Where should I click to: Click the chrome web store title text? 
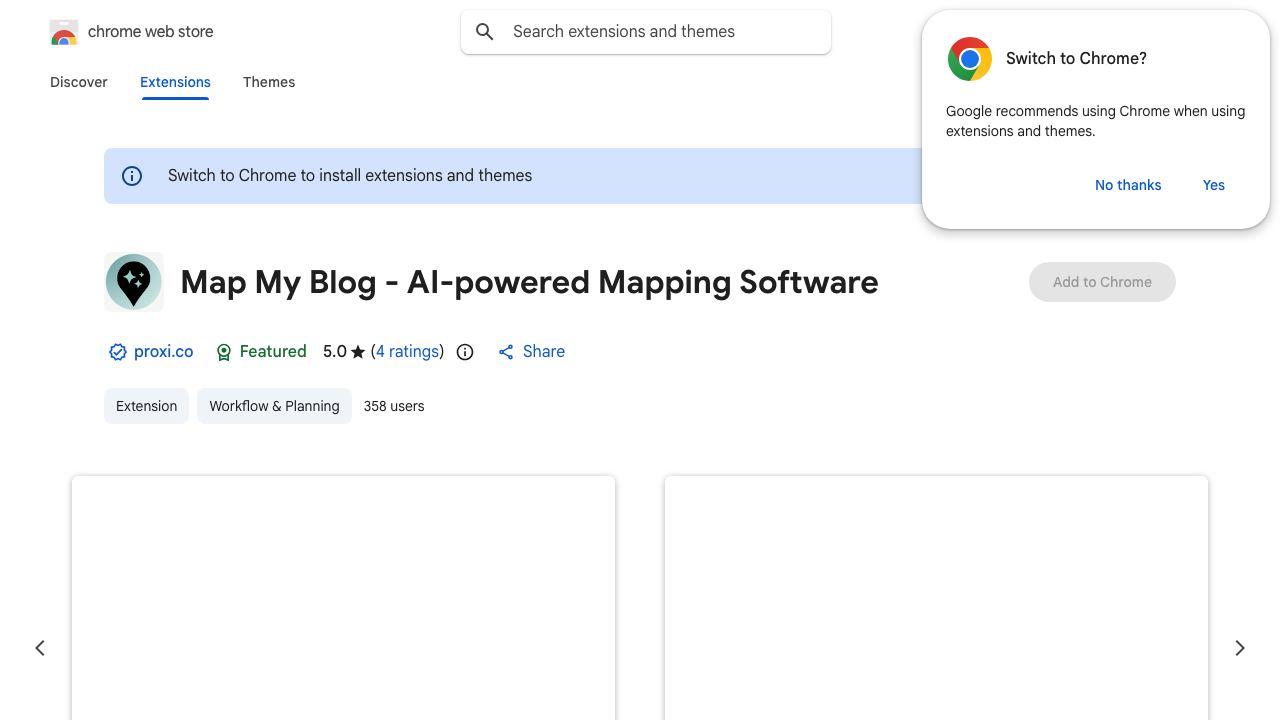(151, 32)
